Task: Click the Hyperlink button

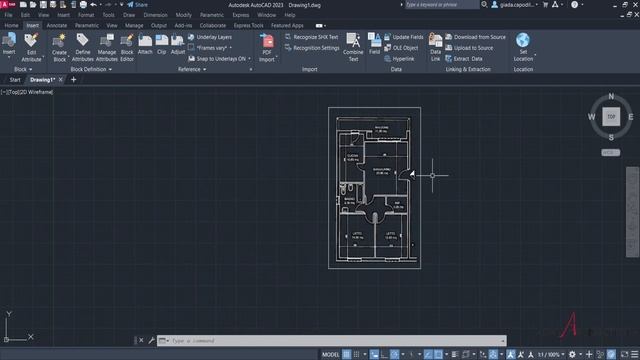Action: 399,59
